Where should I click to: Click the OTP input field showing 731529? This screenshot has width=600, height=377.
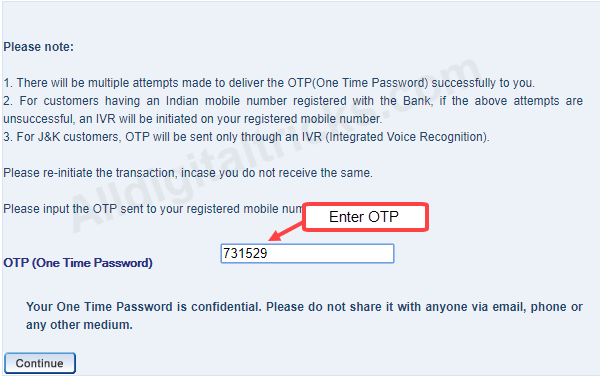click(307, 253)
